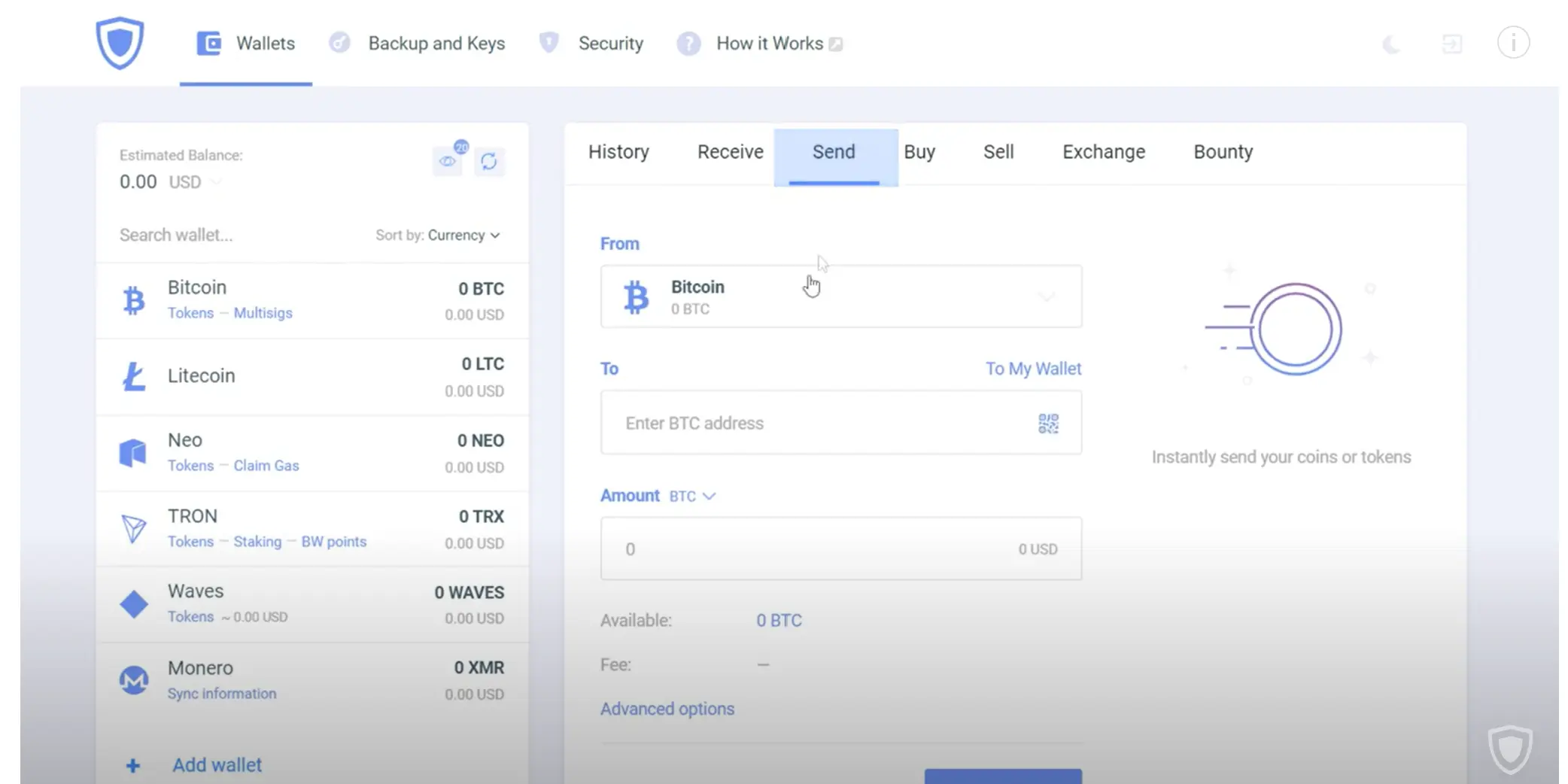Go to the Security section
The height and width of the screenshot is (784, 1568).
pos(610,44)
